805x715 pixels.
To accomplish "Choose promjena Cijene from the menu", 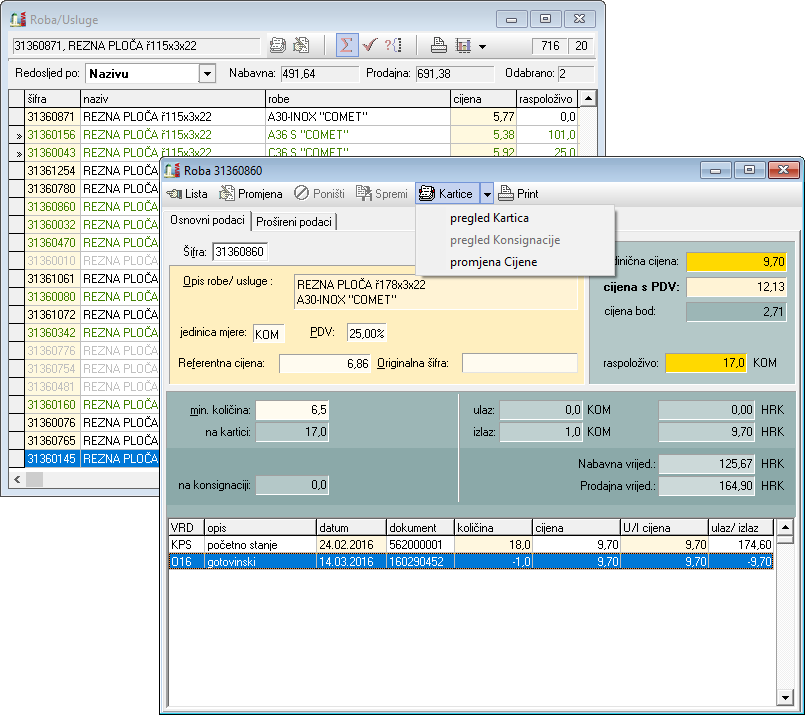I will tap(493, 262).
